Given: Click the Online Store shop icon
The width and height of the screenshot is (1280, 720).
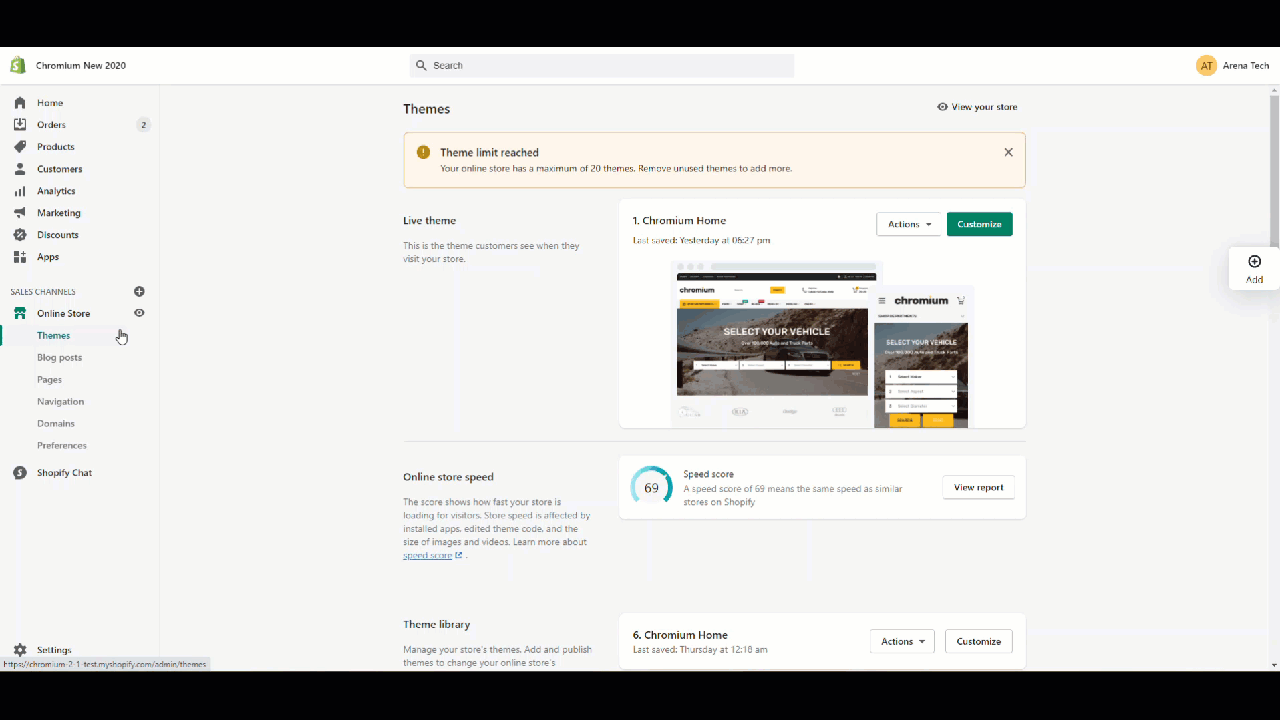Looking at the screenshot, I should [x=20, y=313].
